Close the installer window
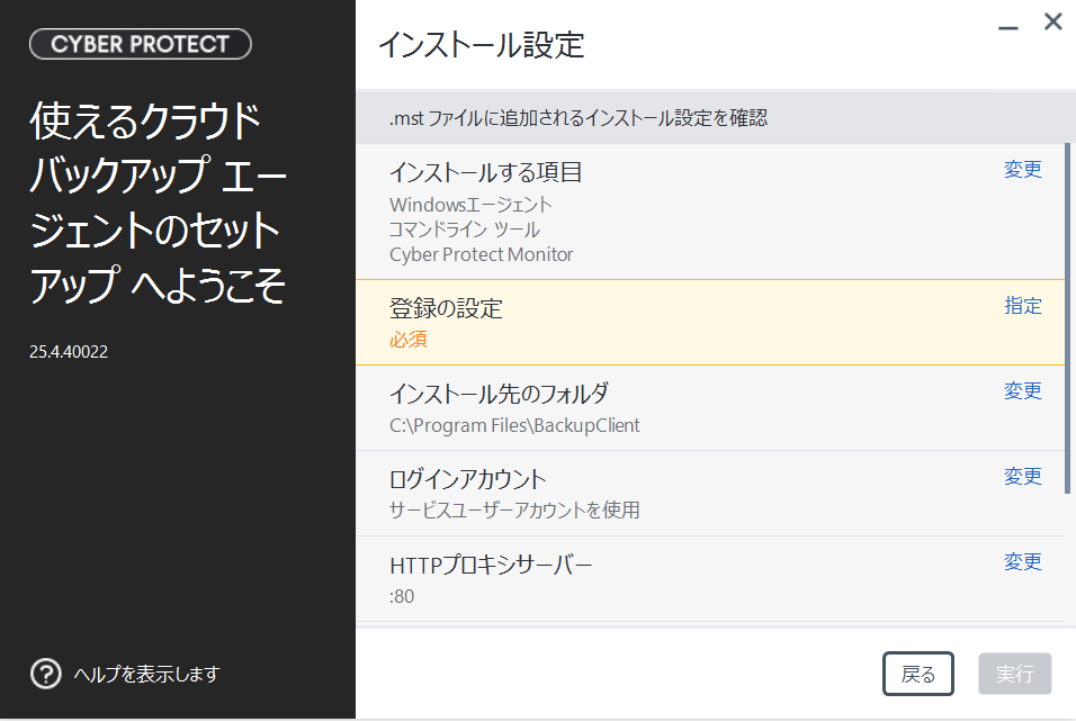This screenshot has width=1076, height=721. [x=1053, y=22]
